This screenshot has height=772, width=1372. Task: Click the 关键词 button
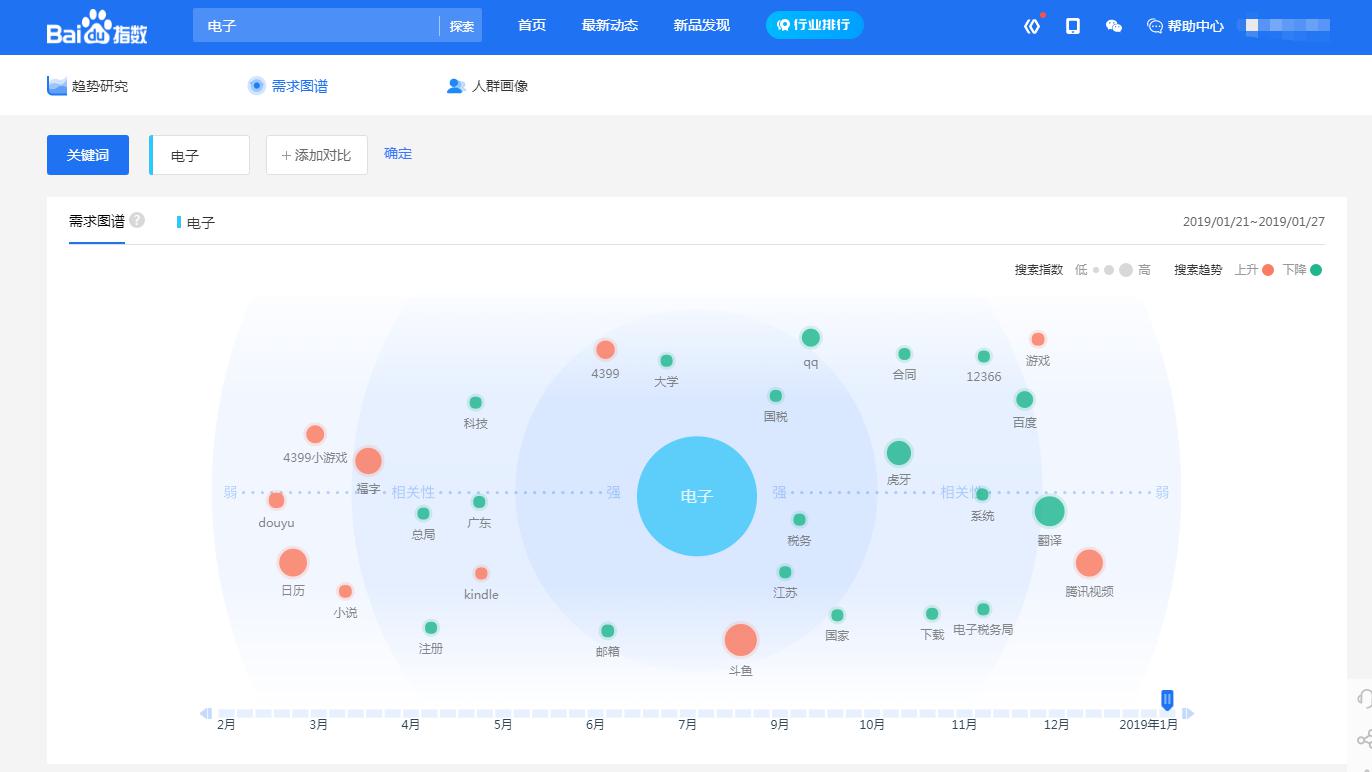tap(88, 155)
